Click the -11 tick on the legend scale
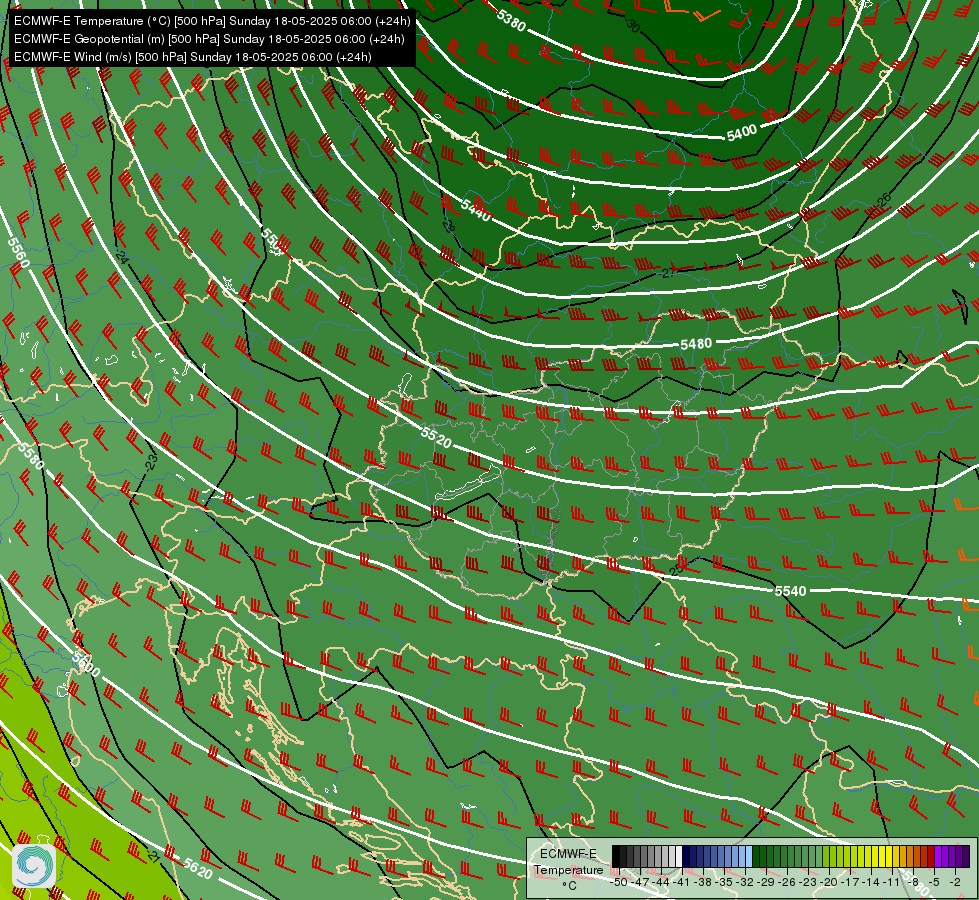 891,882
